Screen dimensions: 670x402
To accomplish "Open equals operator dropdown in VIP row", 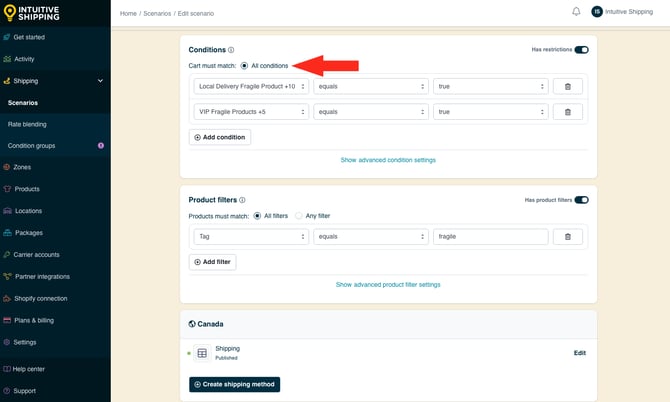I will click(x=370, y=112).
